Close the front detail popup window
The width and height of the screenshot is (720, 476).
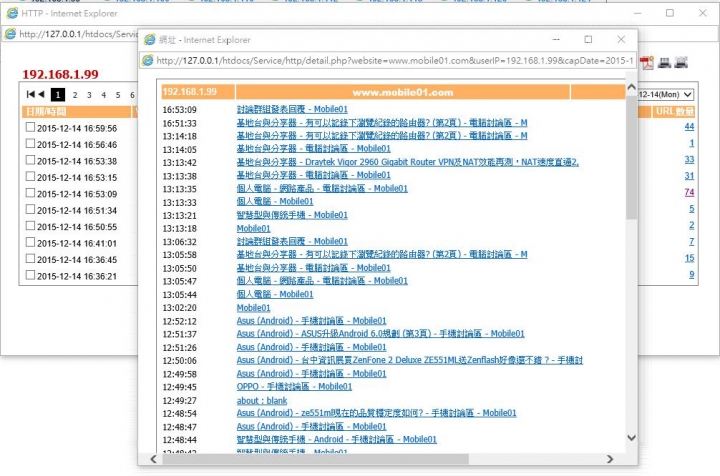pyautogui.click(x=621, y=39)
